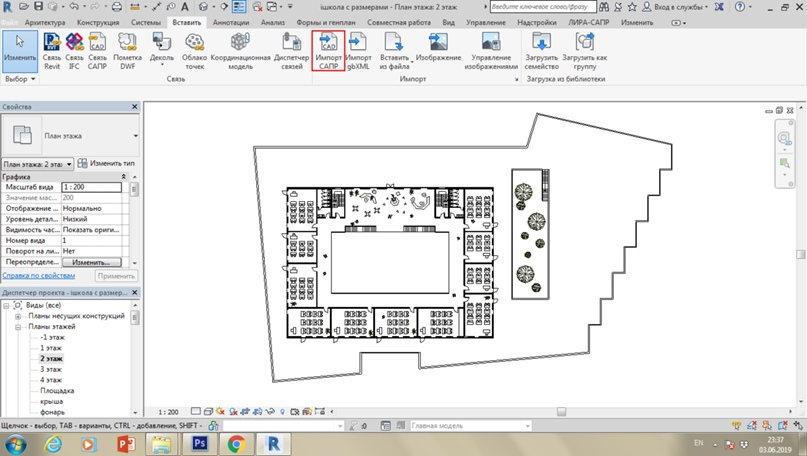Collapse the Виды (все) tree node
807x456 pixels.
tap(6, 305)
